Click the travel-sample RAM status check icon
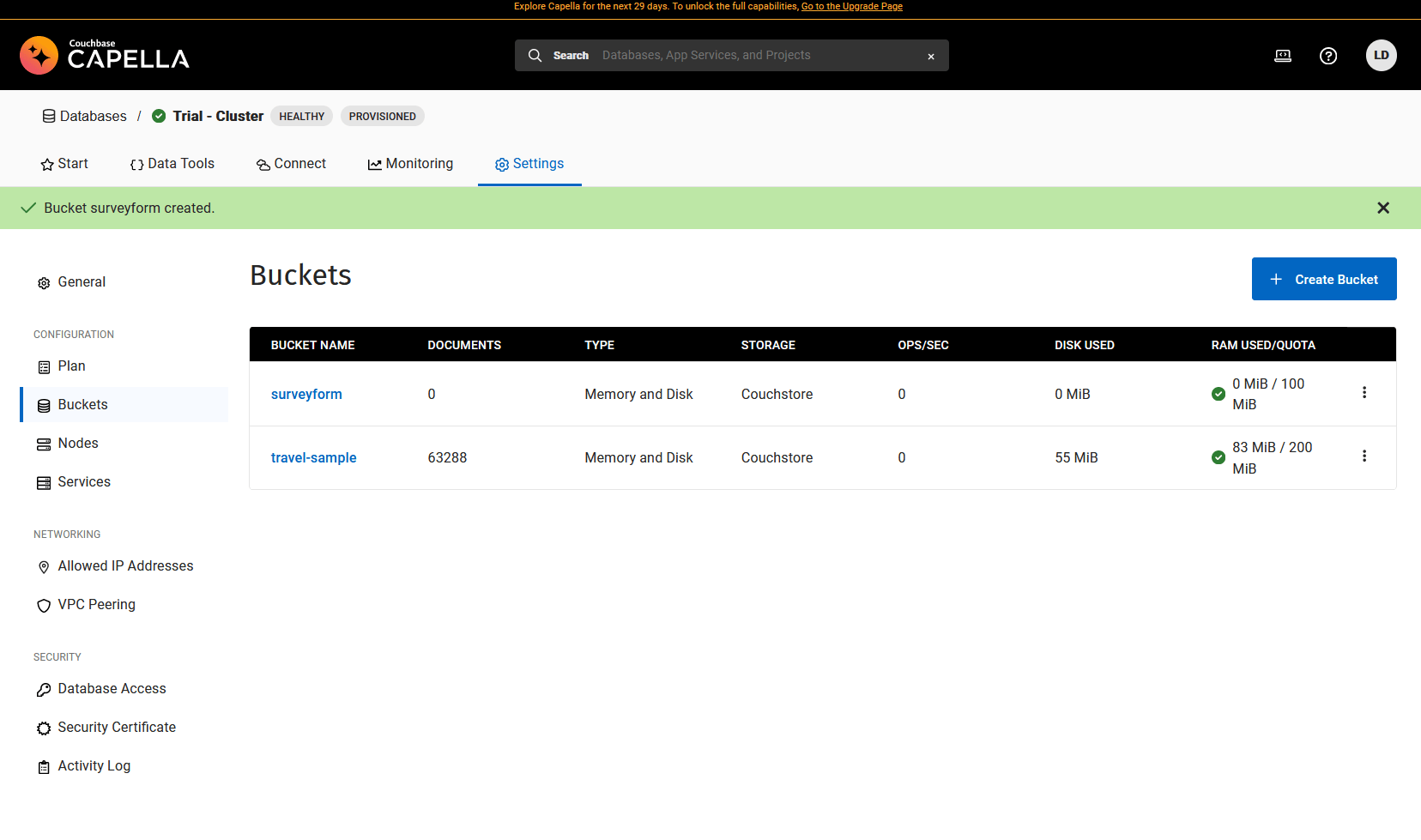This screenshot has width=1421, height=840. [1218, 457]
